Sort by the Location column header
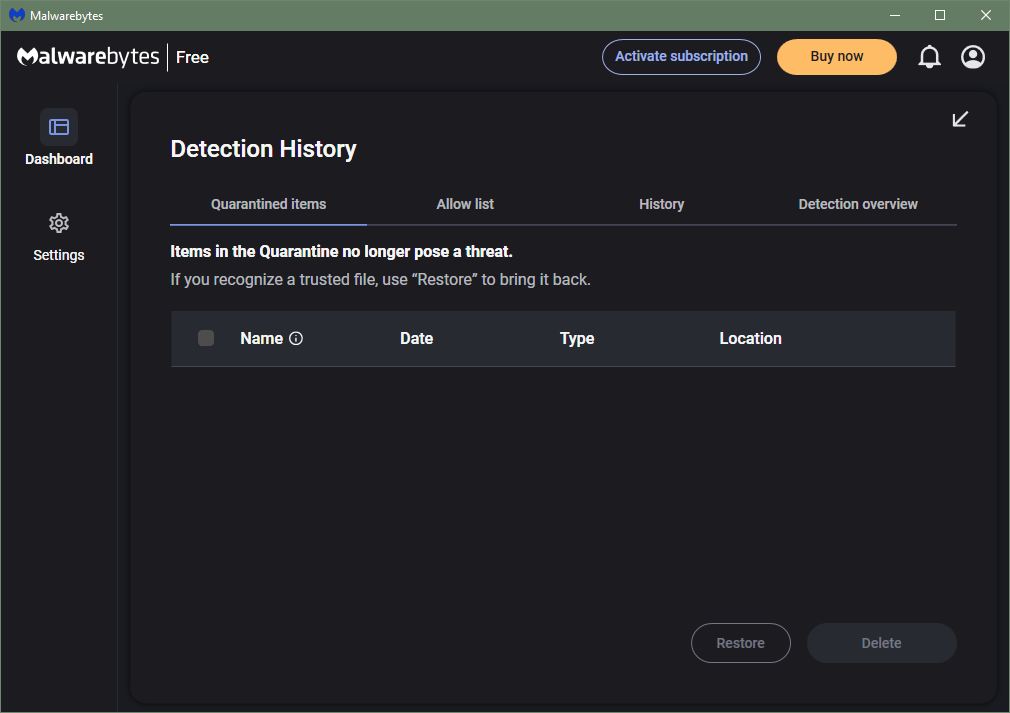This screenshot has height=713, width=1010. [750, 338]
